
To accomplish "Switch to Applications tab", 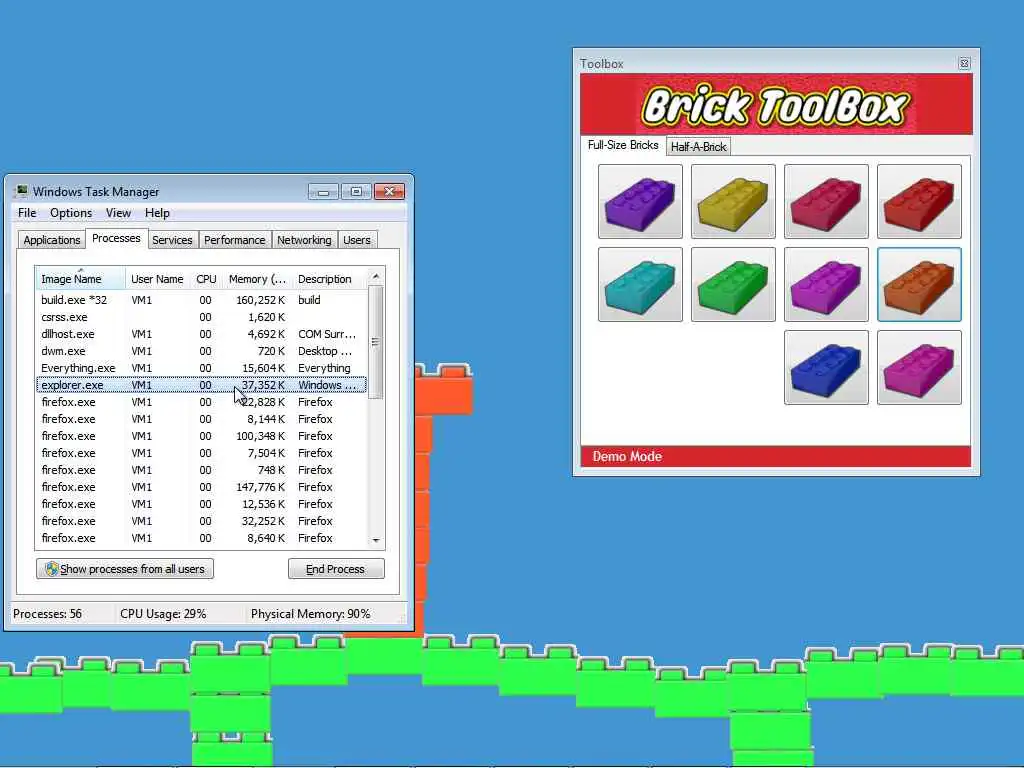I will pyautogui.click(x=52, y=240).
